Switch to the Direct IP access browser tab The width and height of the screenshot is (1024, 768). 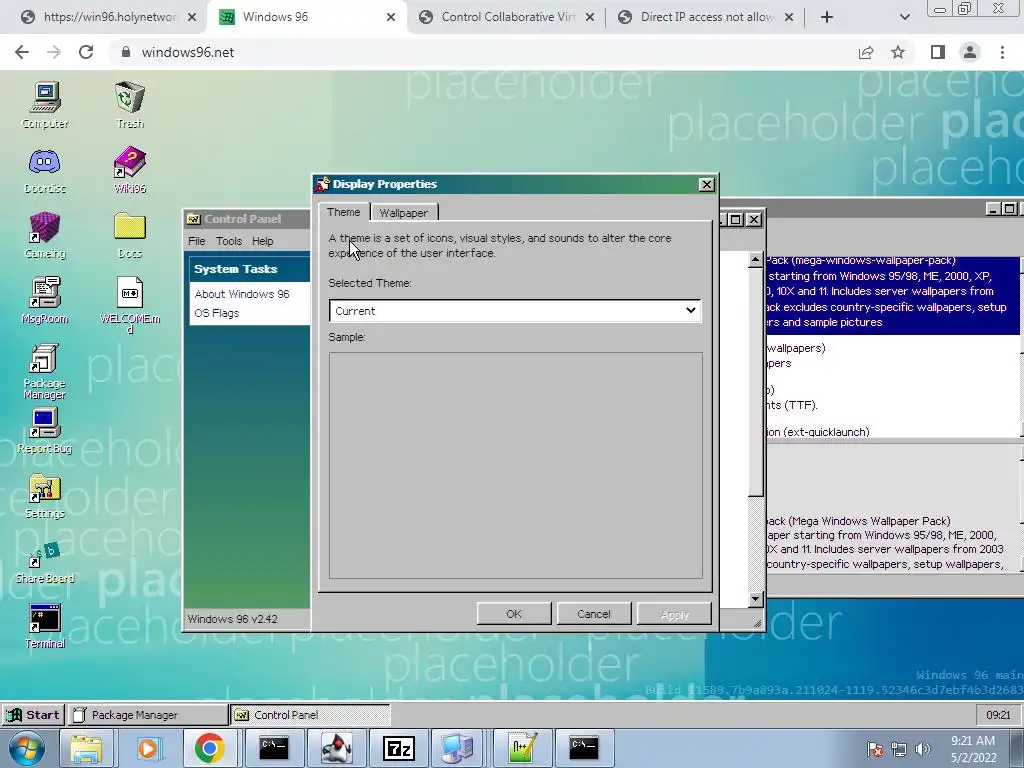(707, 17)
